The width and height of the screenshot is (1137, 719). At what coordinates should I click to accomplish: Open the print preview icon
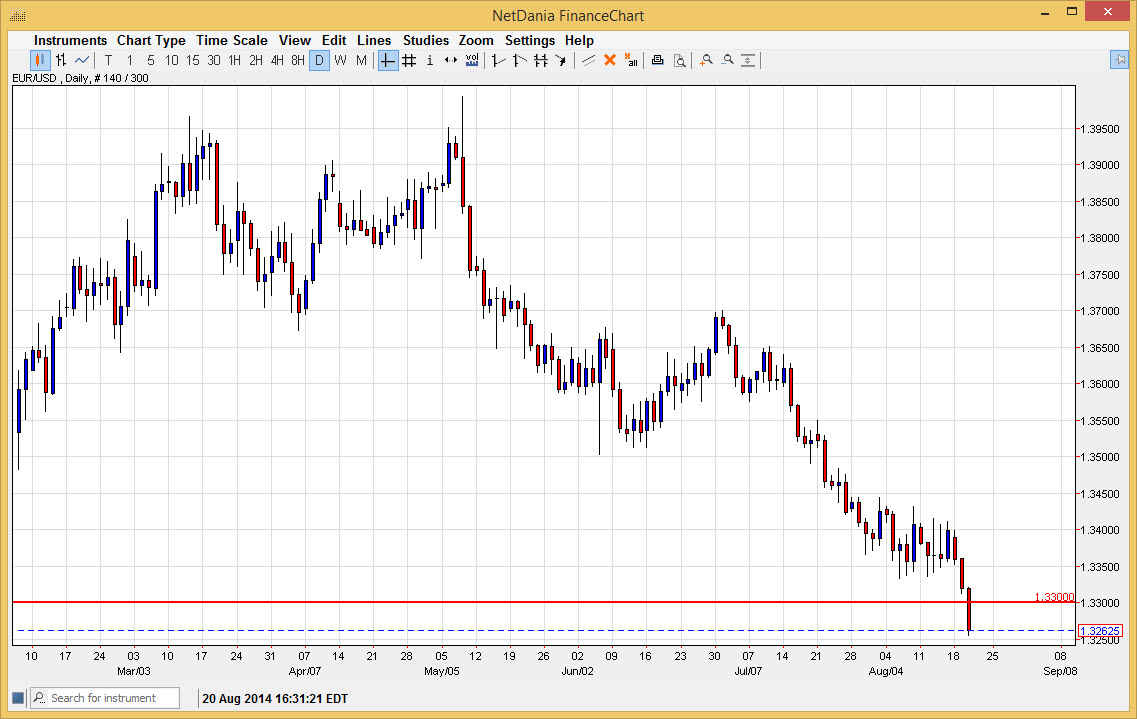tap(680, 60)
